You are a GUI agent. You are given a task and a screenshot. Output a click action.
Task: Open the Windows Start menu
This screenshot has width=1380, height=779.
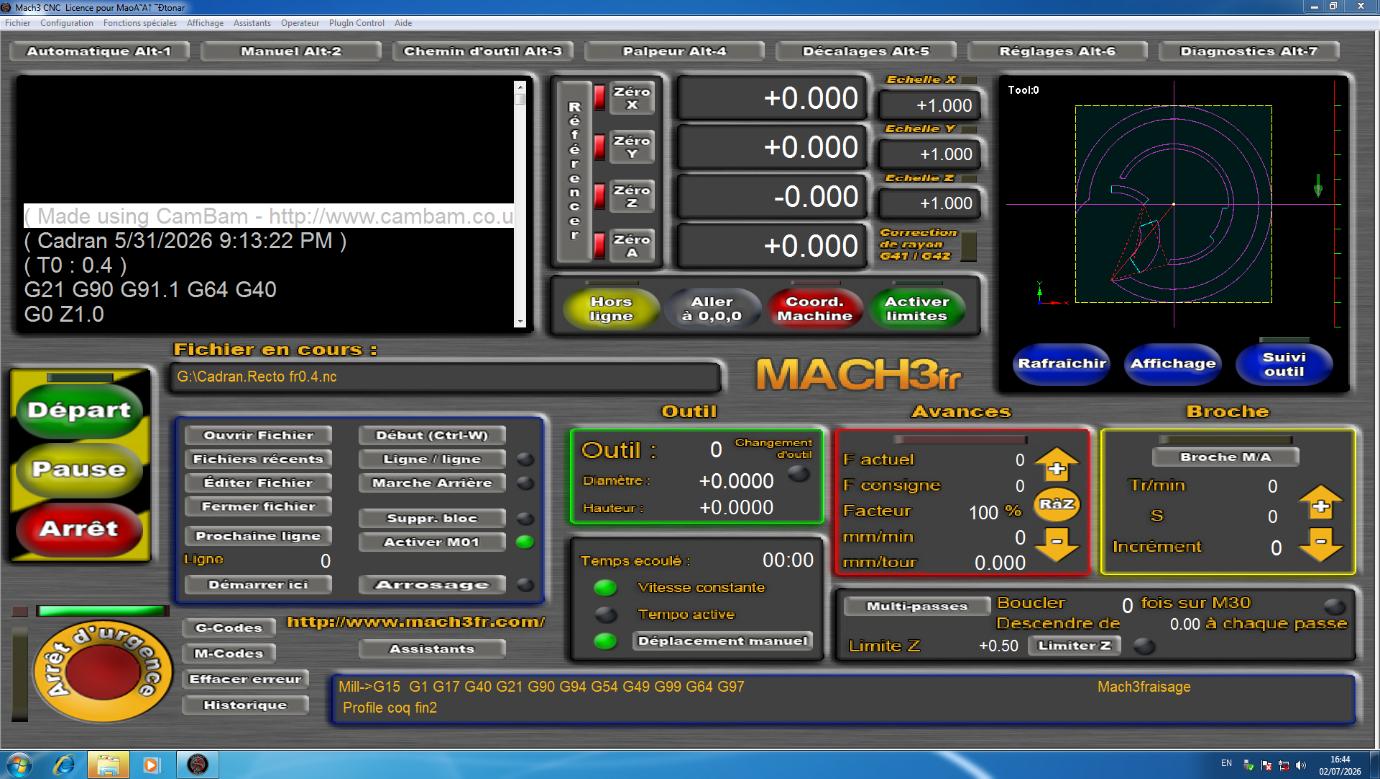(19, 765)
